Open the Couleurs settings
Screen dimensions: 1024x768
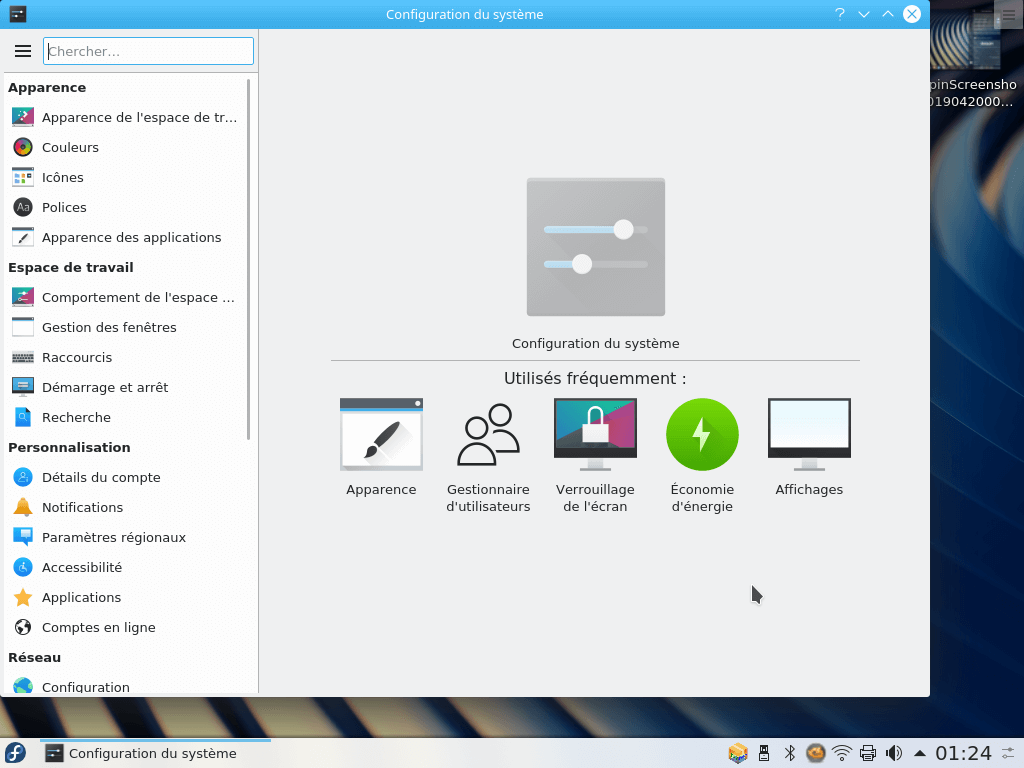pyautogui.click(x=127, y=148)
